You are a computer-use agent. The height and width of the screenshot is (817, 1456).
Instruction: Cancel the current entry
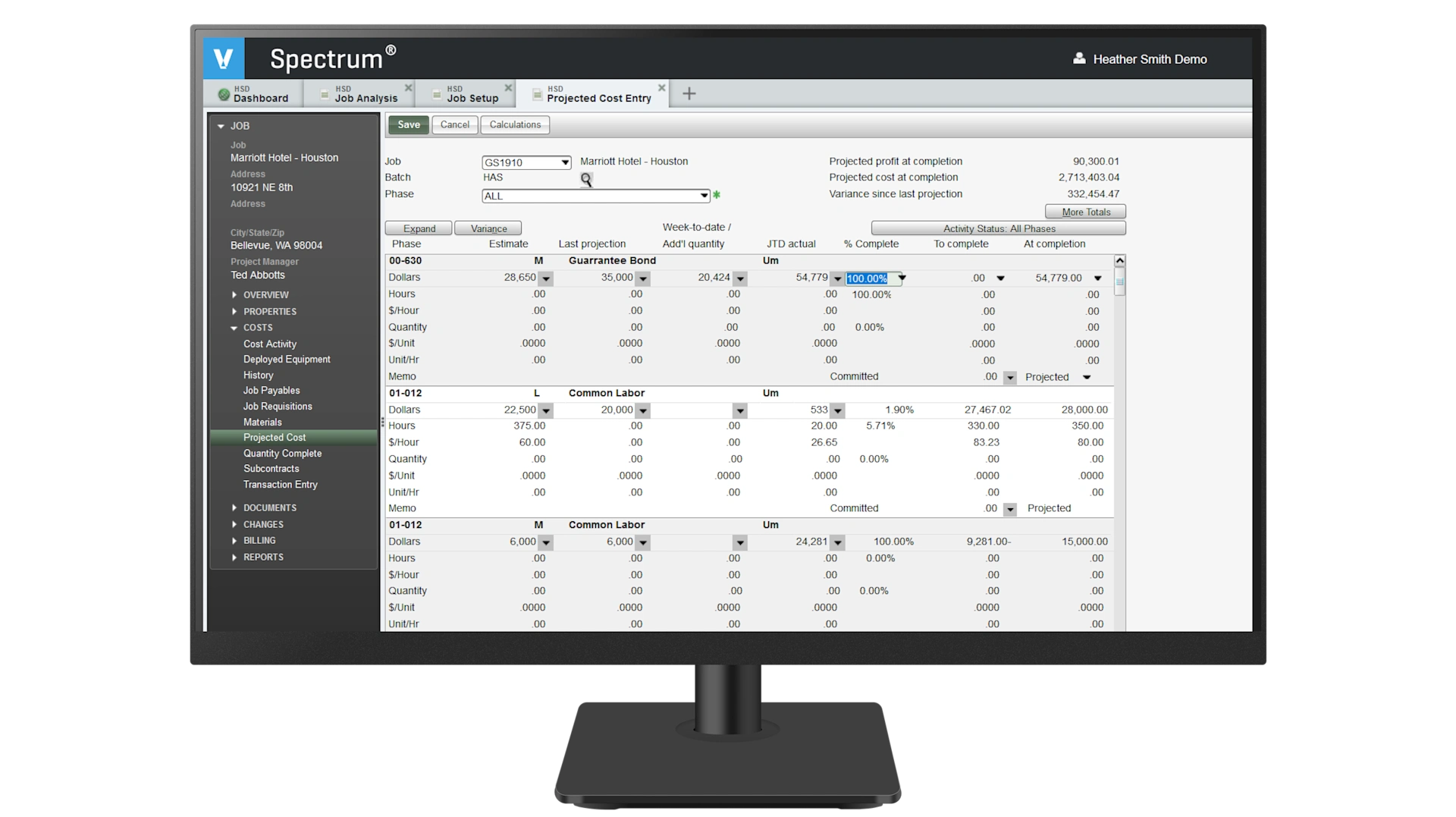(455, 124)
